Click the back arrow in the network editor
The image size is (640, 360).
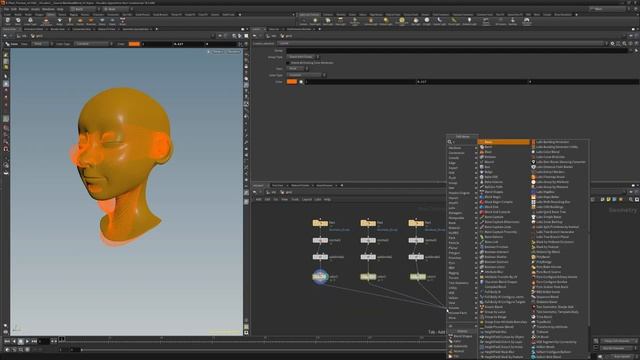coord(255,192)
